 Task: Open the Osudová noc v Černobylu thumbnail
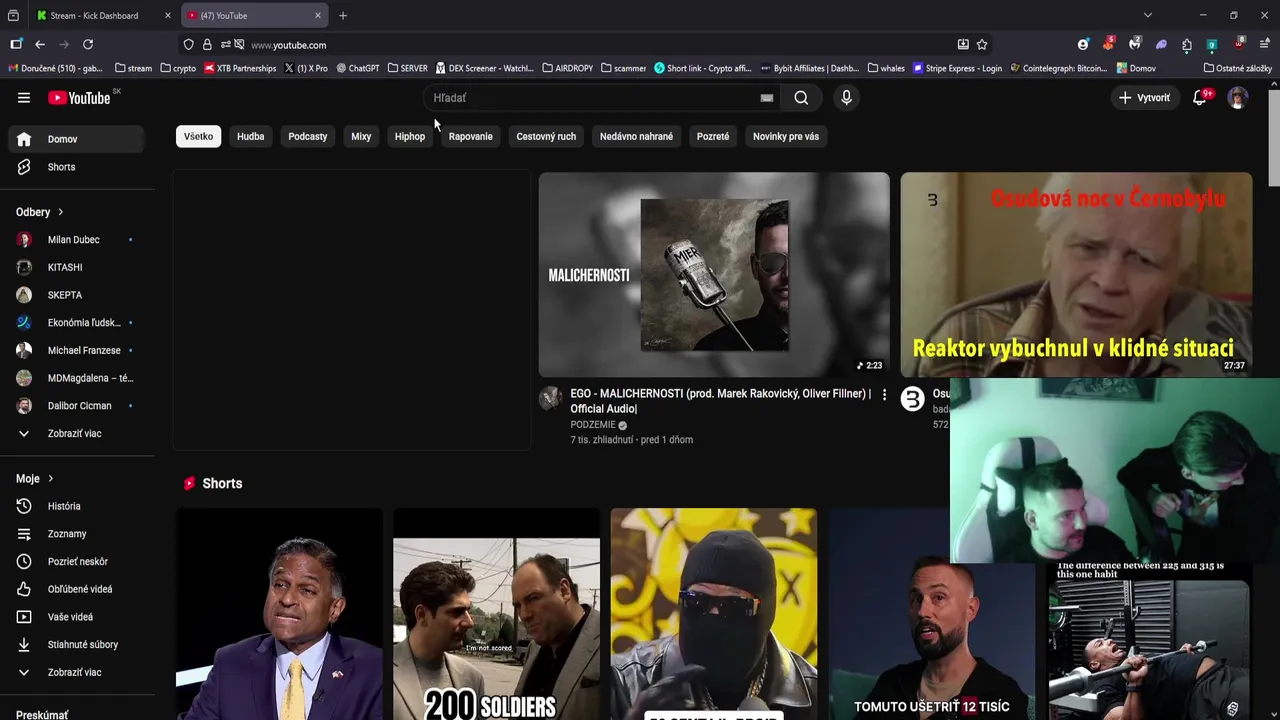tap(1076, 274)
